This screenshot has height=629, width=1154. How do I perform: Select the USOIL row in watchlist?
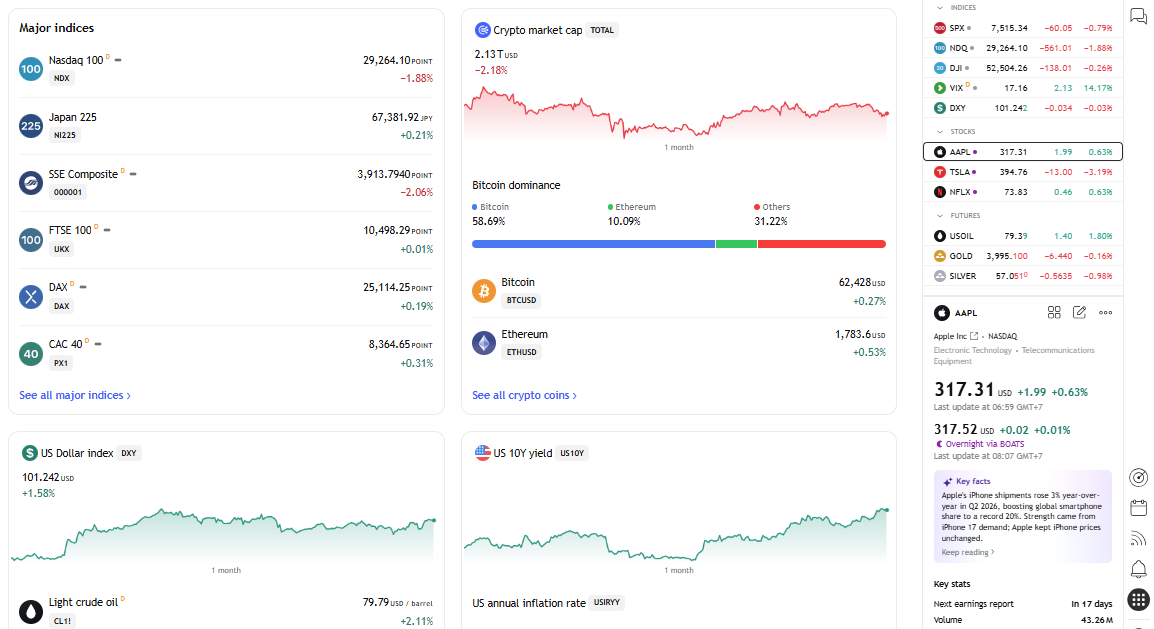[x=1023, y=236]
